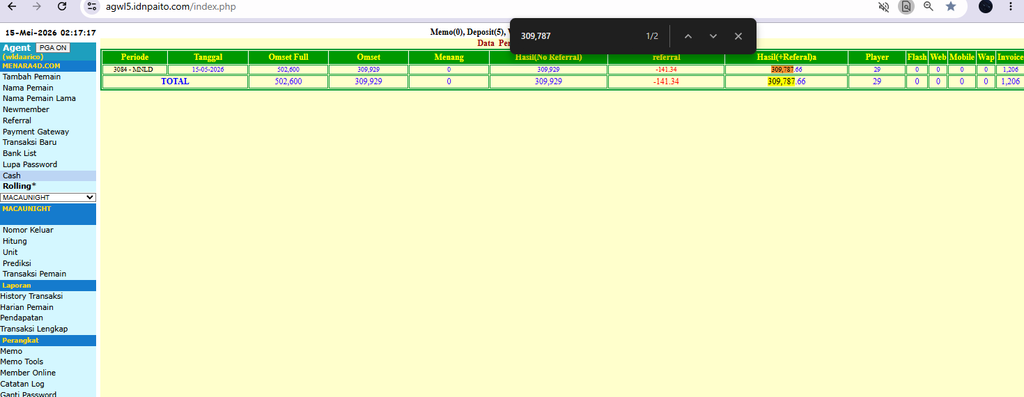Open Payment Gateway
This screenshot has width=1024, height=397.
point(36,132)
